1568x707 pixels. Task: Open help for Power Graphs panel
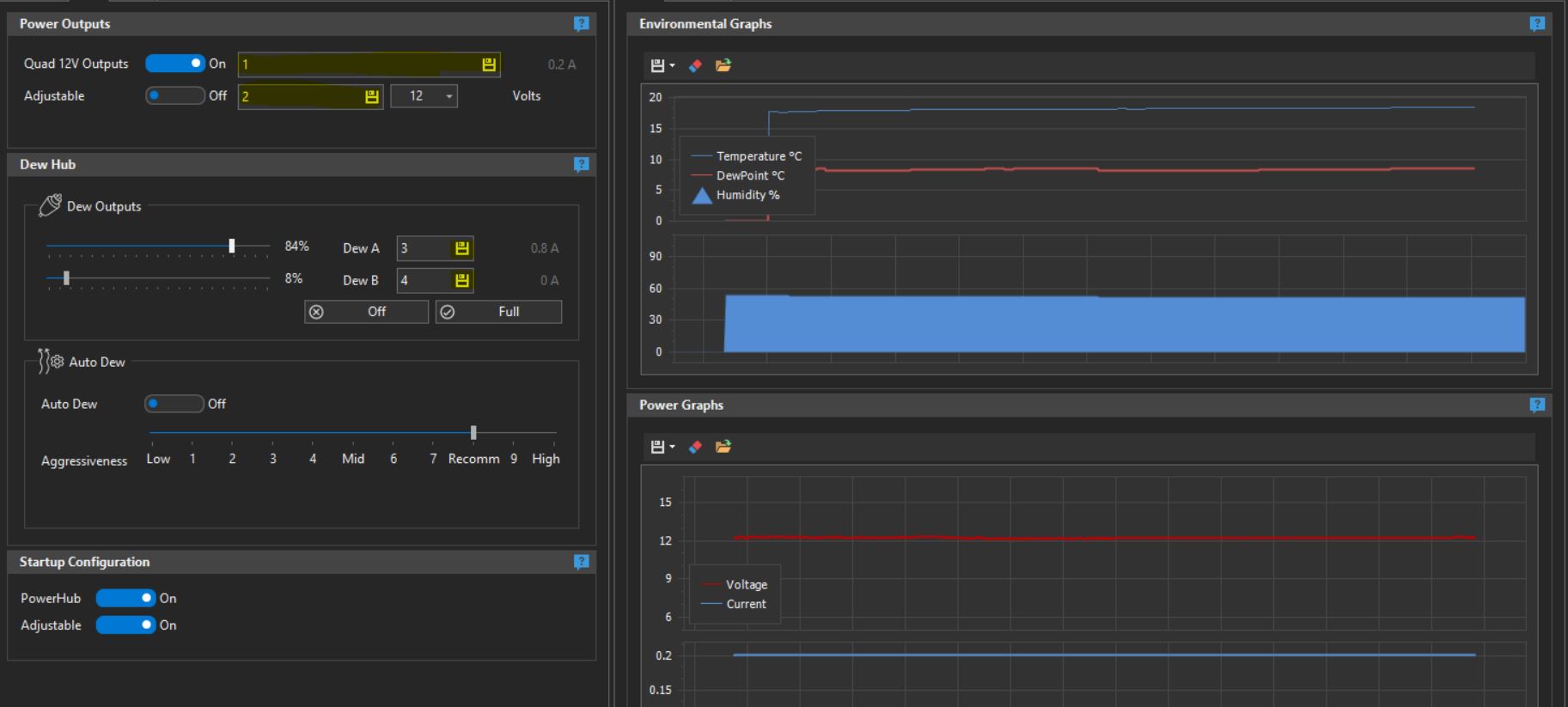(1537, 405)
